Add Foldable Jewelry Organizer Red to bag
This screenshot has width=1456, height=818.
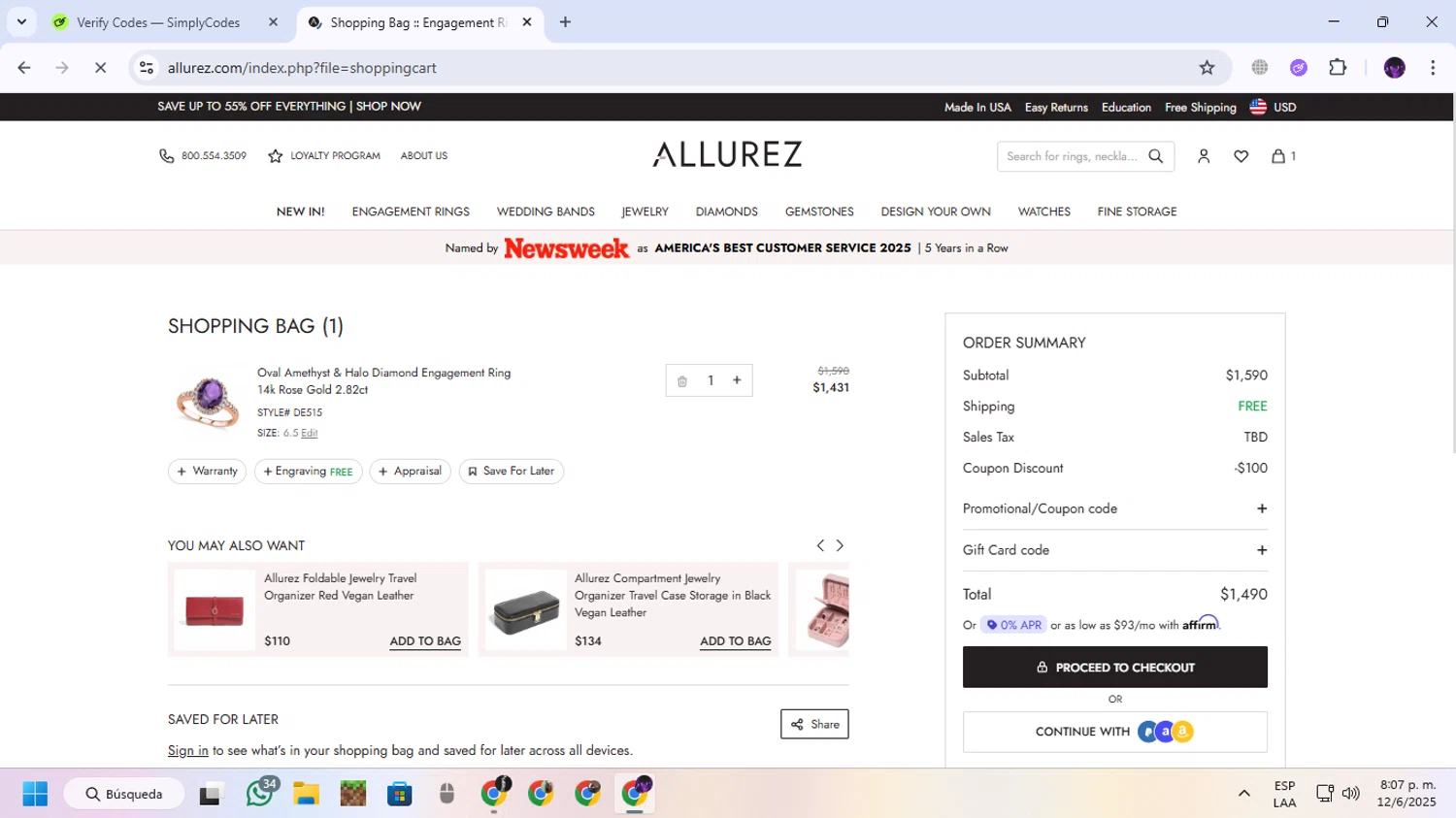click(425, 641)
